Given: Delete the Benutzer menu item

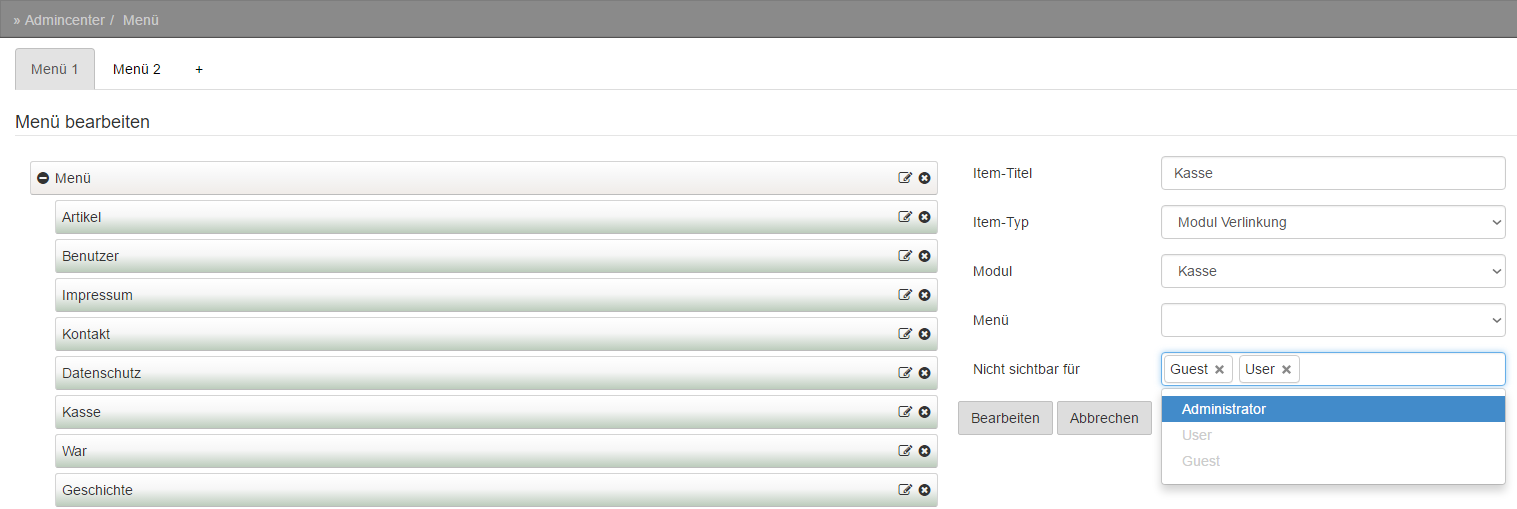Looking at the screenshot, I should (925, 256).
